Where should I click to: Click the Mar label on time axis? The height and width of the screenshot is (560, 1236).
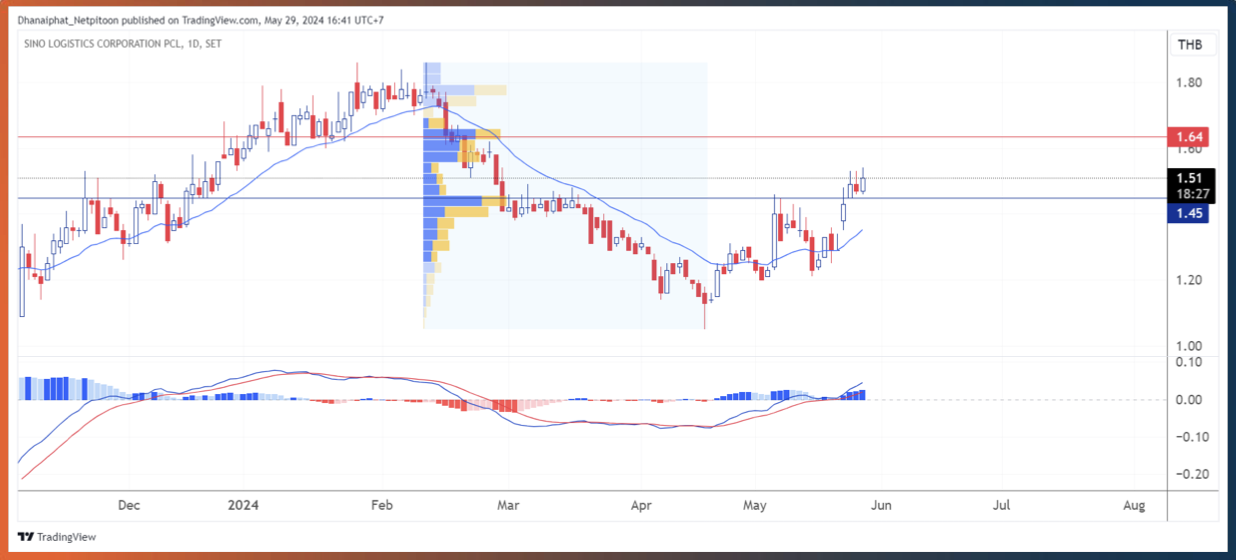tap(509, 506)
